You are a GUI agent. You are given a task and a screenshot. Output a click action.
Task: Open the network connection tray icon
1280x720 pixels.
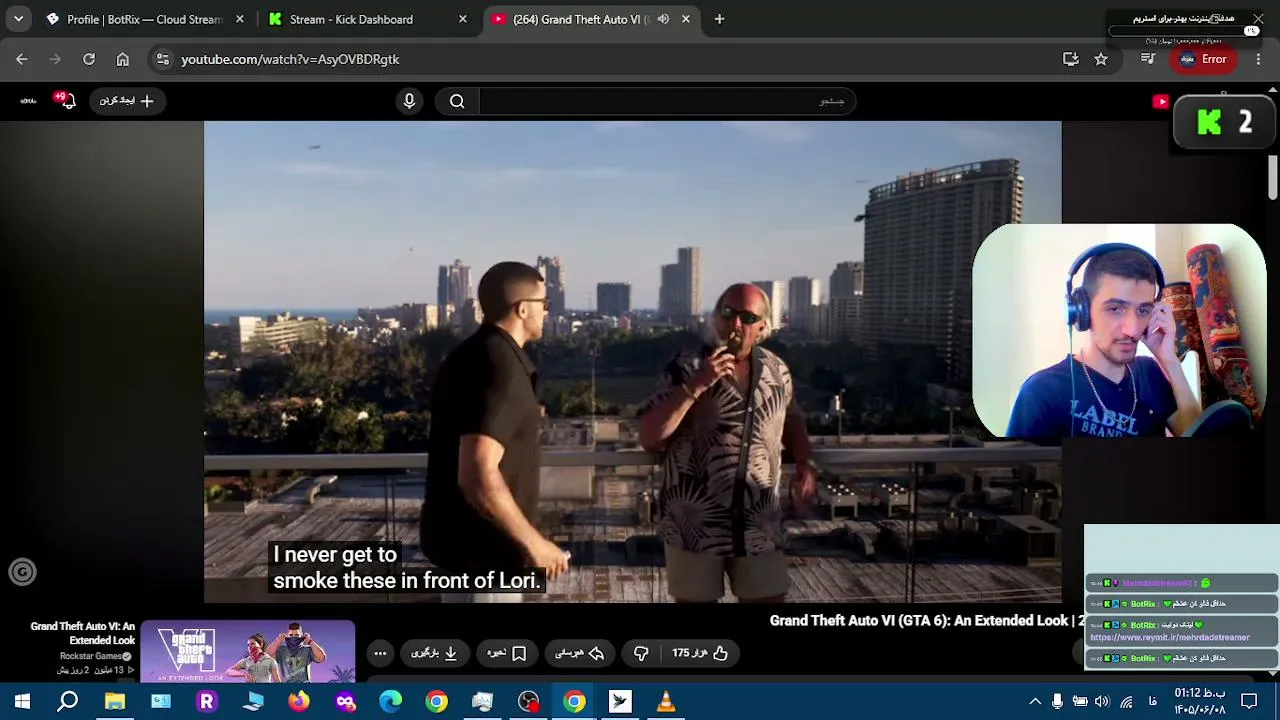[x=1126, y=702]
